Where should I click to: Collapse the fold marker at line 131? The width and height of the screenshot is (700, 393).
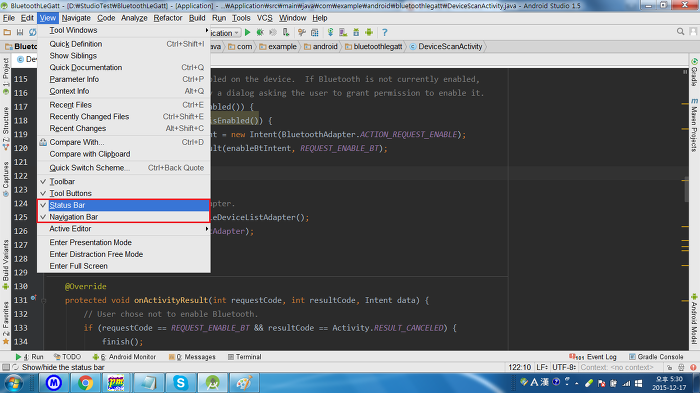click(x=44, y=301)
